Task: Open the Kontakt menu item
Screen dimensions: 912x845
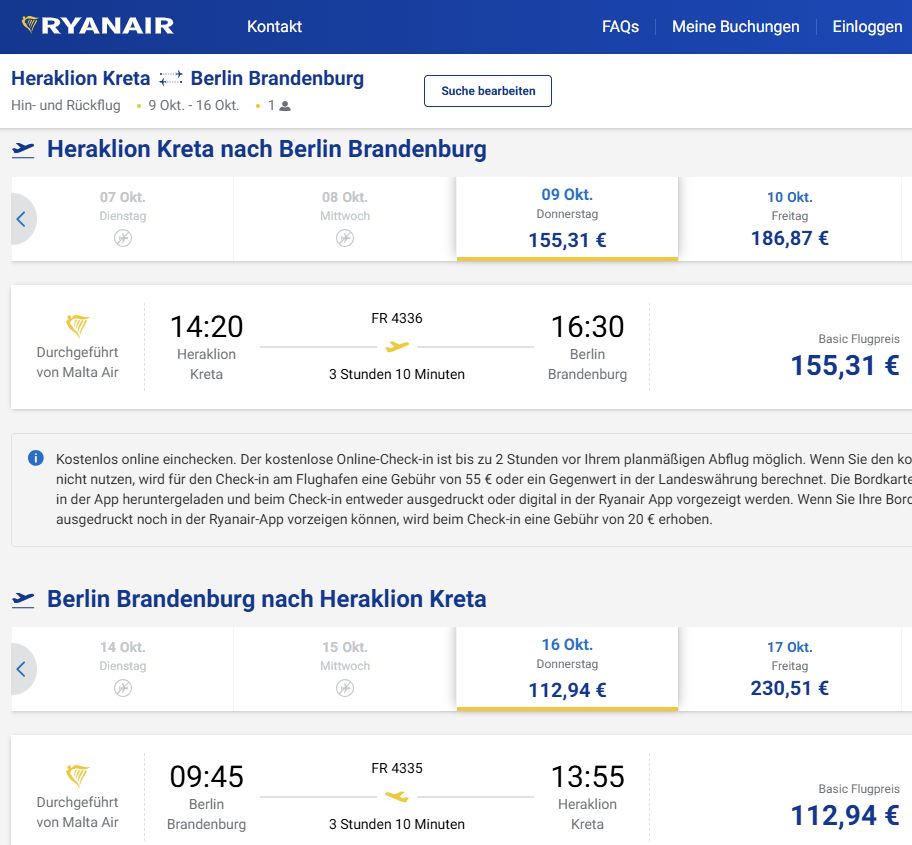Action: (x=274, y=27)
